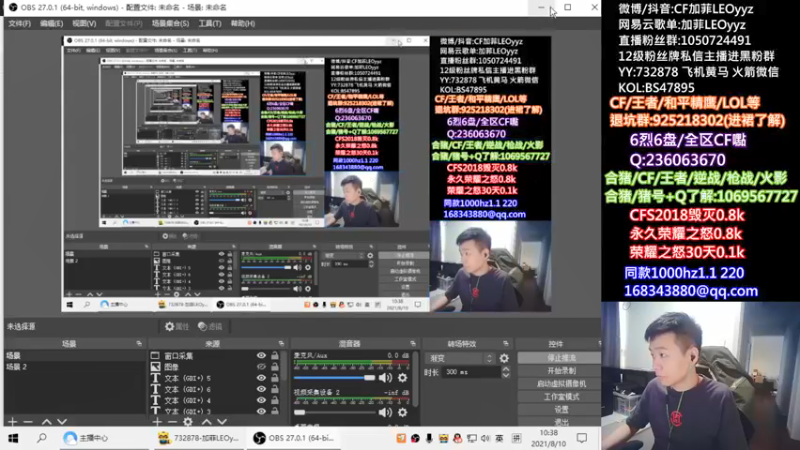Open the 工具(T) menu
Image resolution: width=800 pixels, height=450 pixels.
click(210, 23)
